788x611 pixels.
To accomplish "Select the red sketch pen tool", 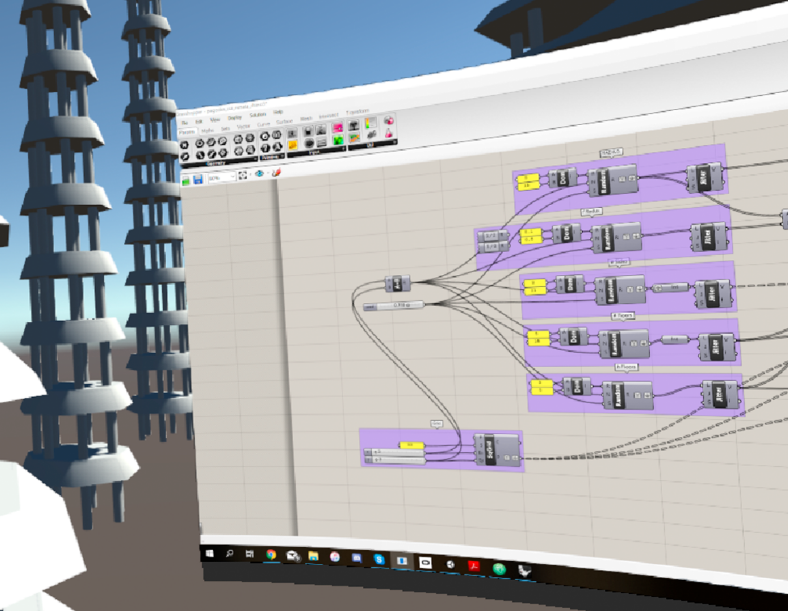I will [x=276, y=172].
